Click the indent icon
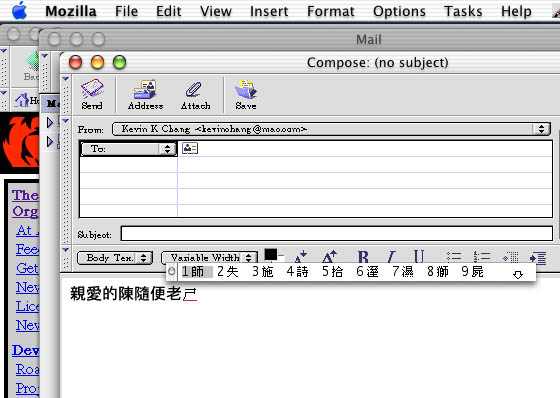The image size is (560, 398). pyautogui.click(x=538, y=257)
